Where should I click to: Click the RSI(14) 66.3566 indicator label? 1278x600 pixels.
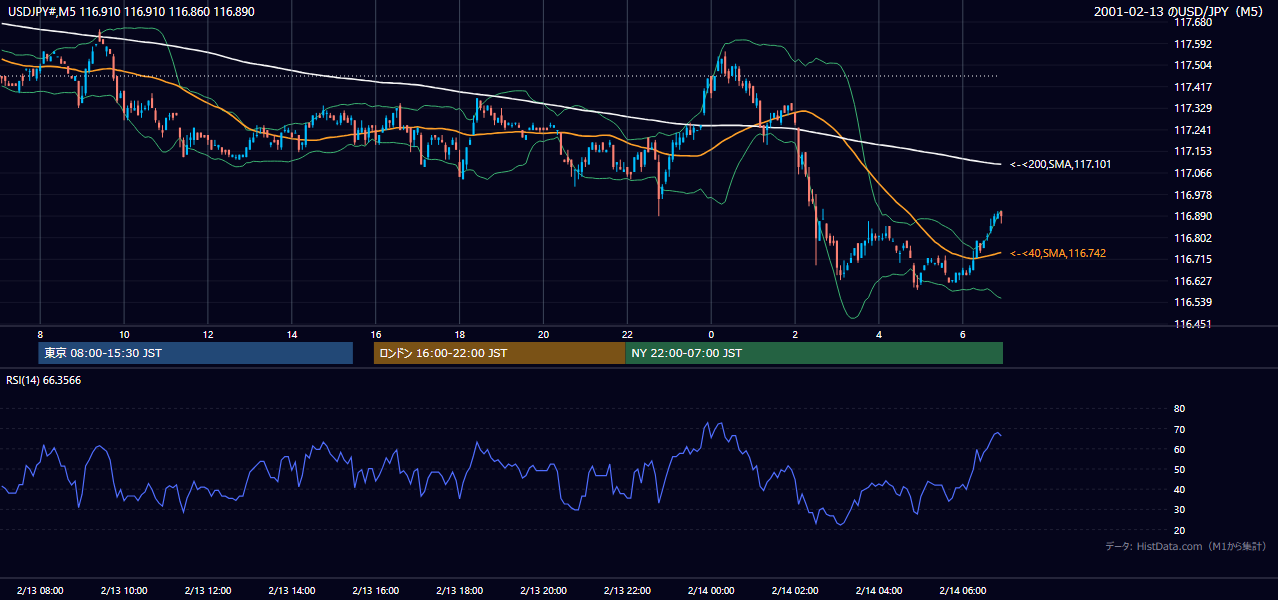44,380
